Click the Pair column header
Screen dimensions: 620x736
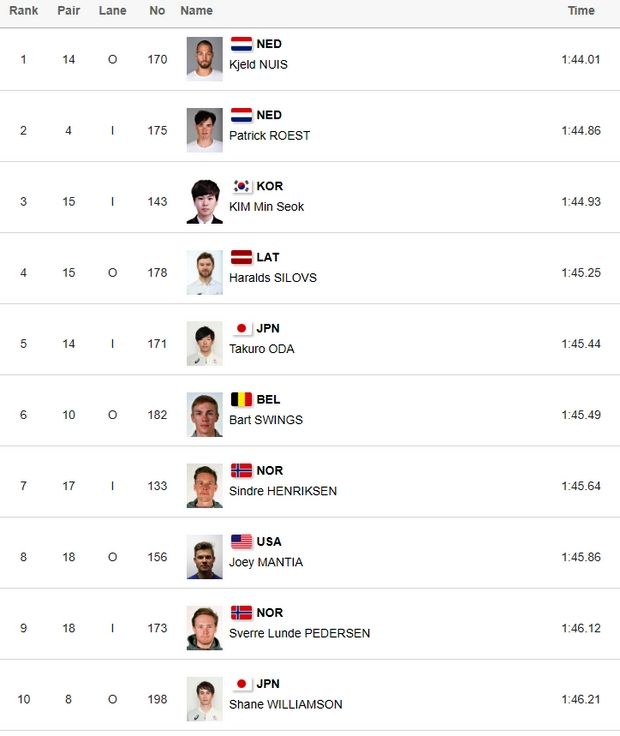point(69,11)
